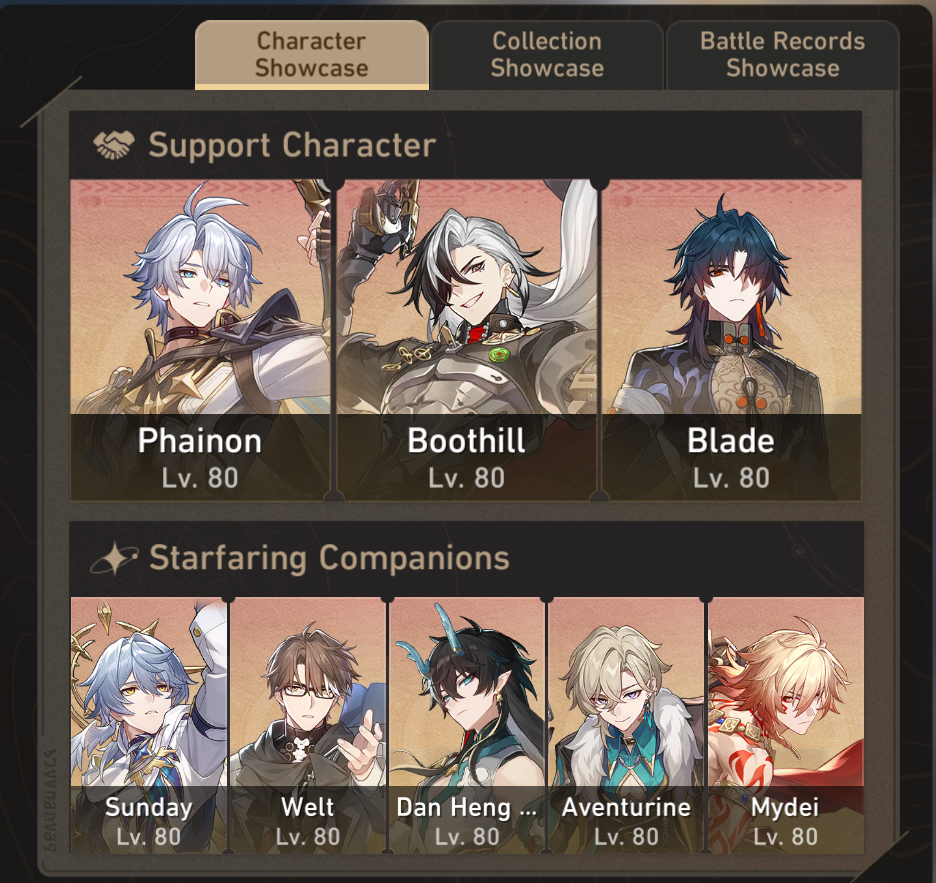
Task: Open the Dan Heng companion card
Action: point(467,725)
